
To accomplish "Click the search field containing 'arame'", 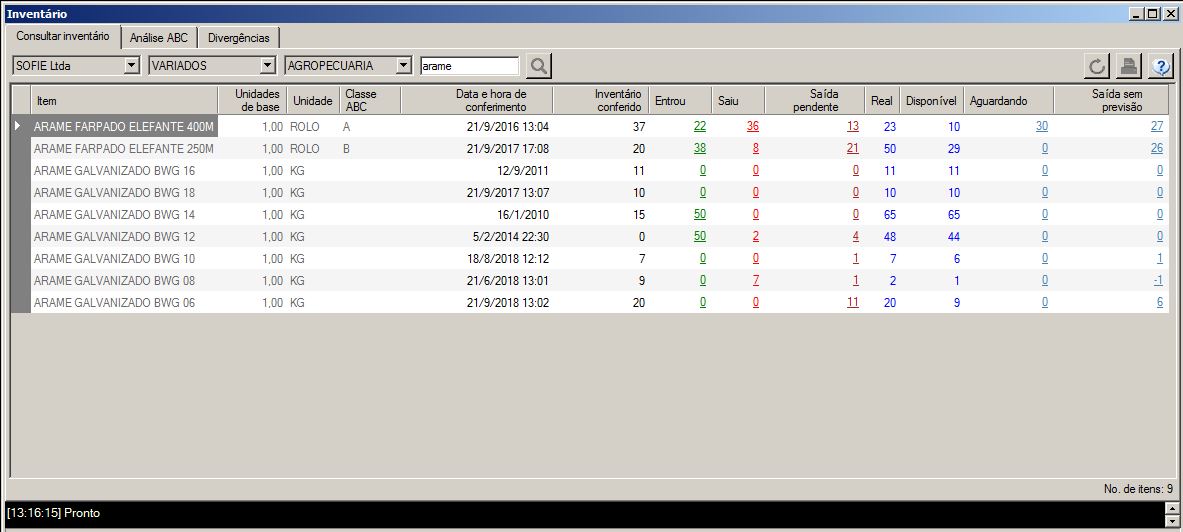I will (469, 66).
